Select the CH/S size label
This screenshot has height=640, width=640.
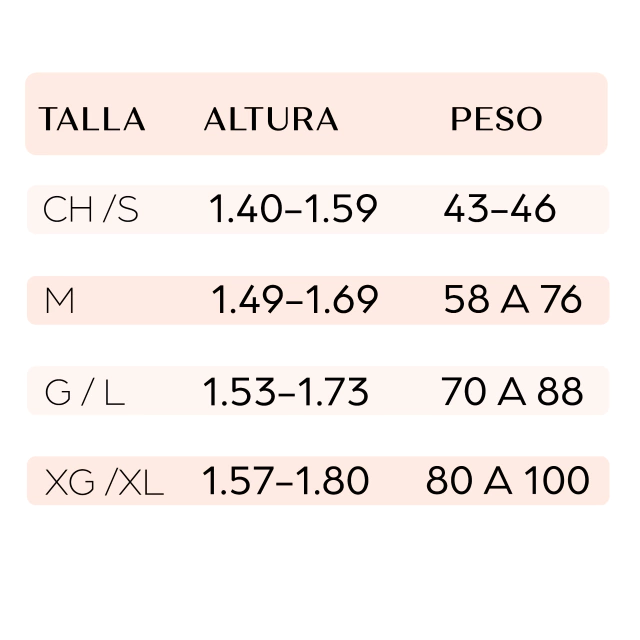click(91, 210)
